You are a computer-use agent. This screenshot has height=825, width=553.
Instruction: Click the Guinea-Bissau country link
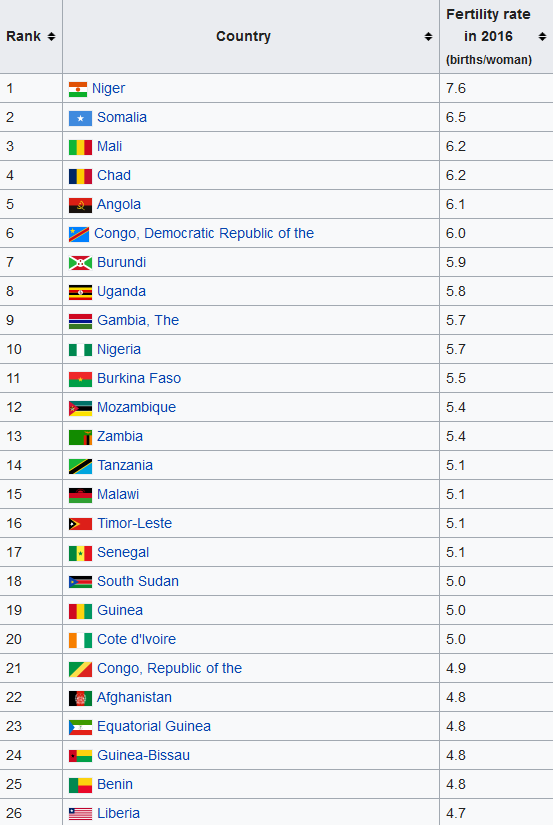click(143, 755)
